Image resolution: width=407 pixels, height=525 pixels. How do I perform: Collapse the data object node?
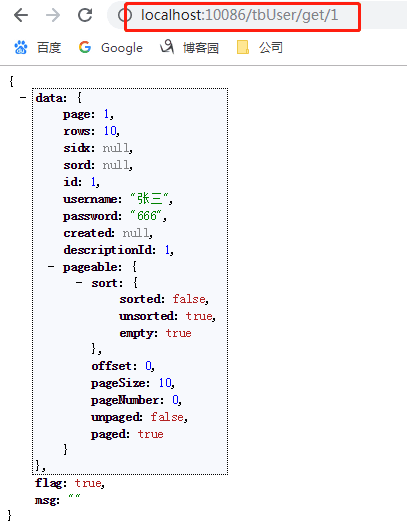pos(23,98)
